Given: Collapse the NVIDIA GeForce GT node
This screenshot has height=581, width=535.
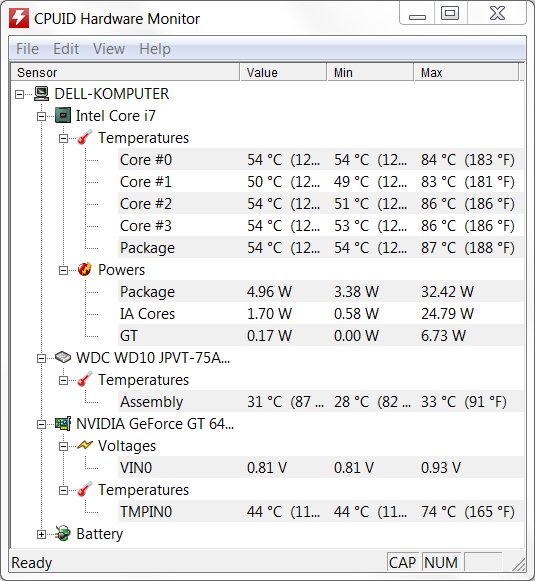Looking at the screenshot, I should (x=41, y=424).
